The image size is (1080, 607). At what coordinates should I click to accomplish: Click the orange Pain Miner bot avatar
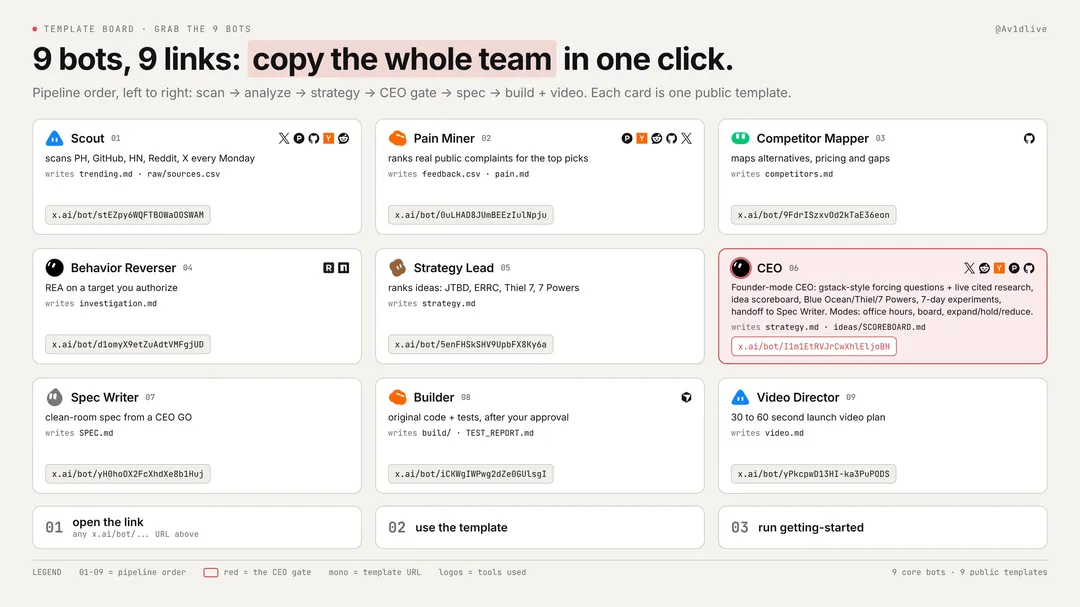click(397, 138)
